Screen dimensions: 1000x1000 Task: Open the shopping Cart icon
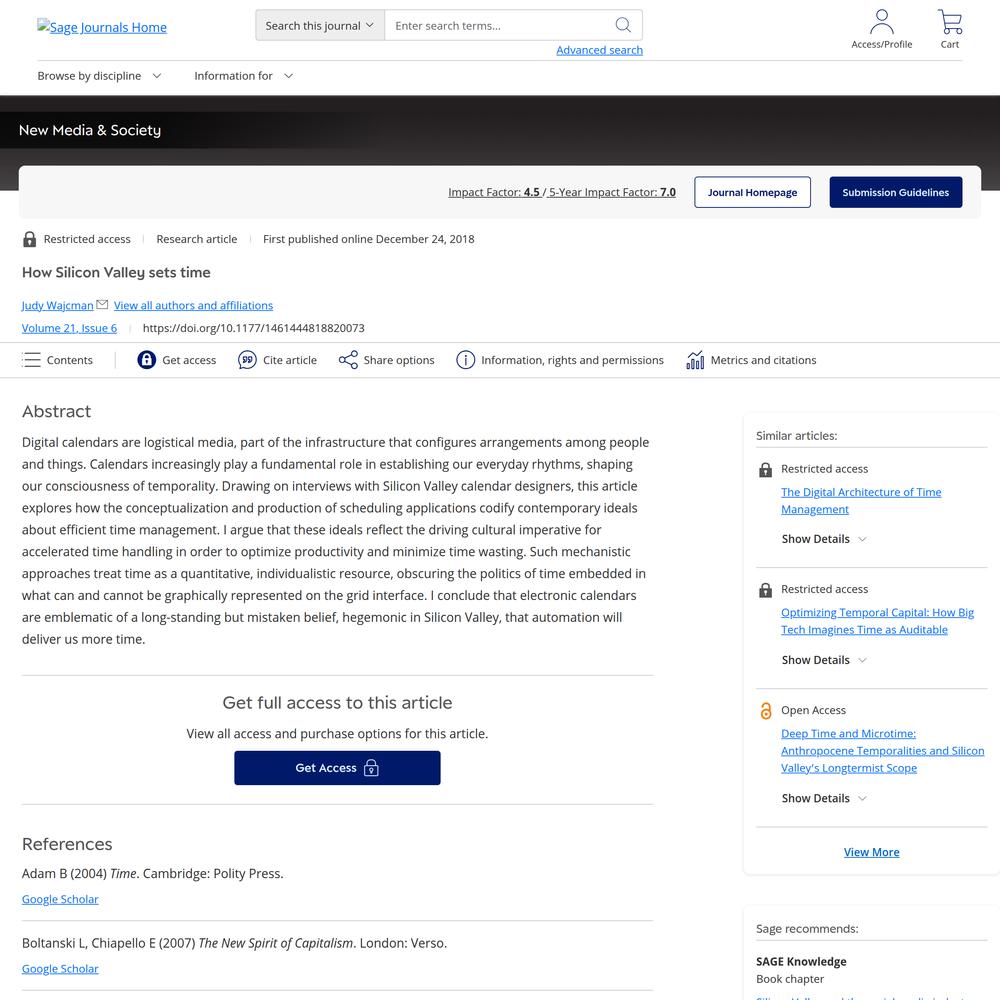pyautogui.click(x=950, y=22)
